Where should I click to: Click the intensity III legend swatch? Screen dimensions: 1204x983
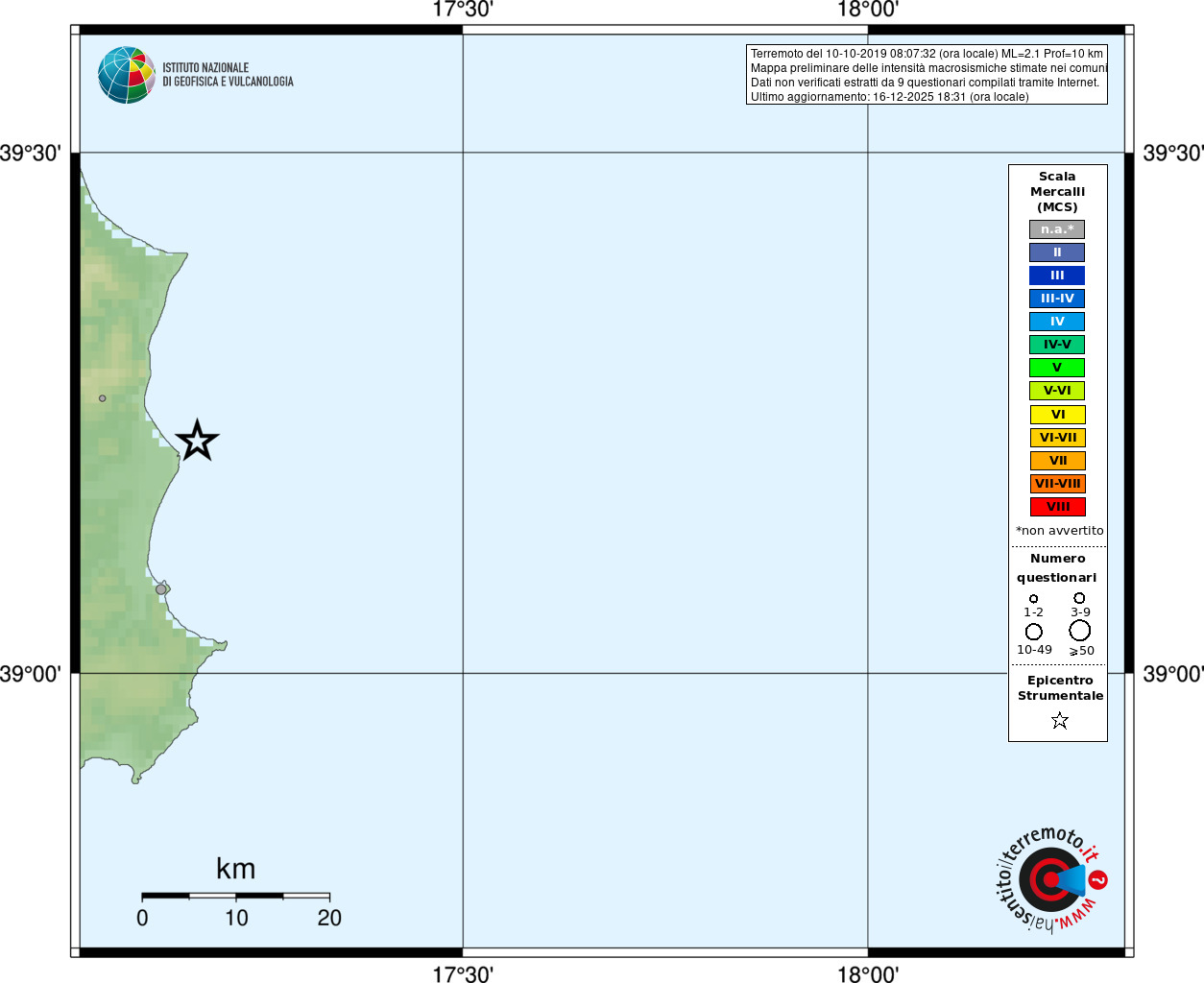[1057, 276]
